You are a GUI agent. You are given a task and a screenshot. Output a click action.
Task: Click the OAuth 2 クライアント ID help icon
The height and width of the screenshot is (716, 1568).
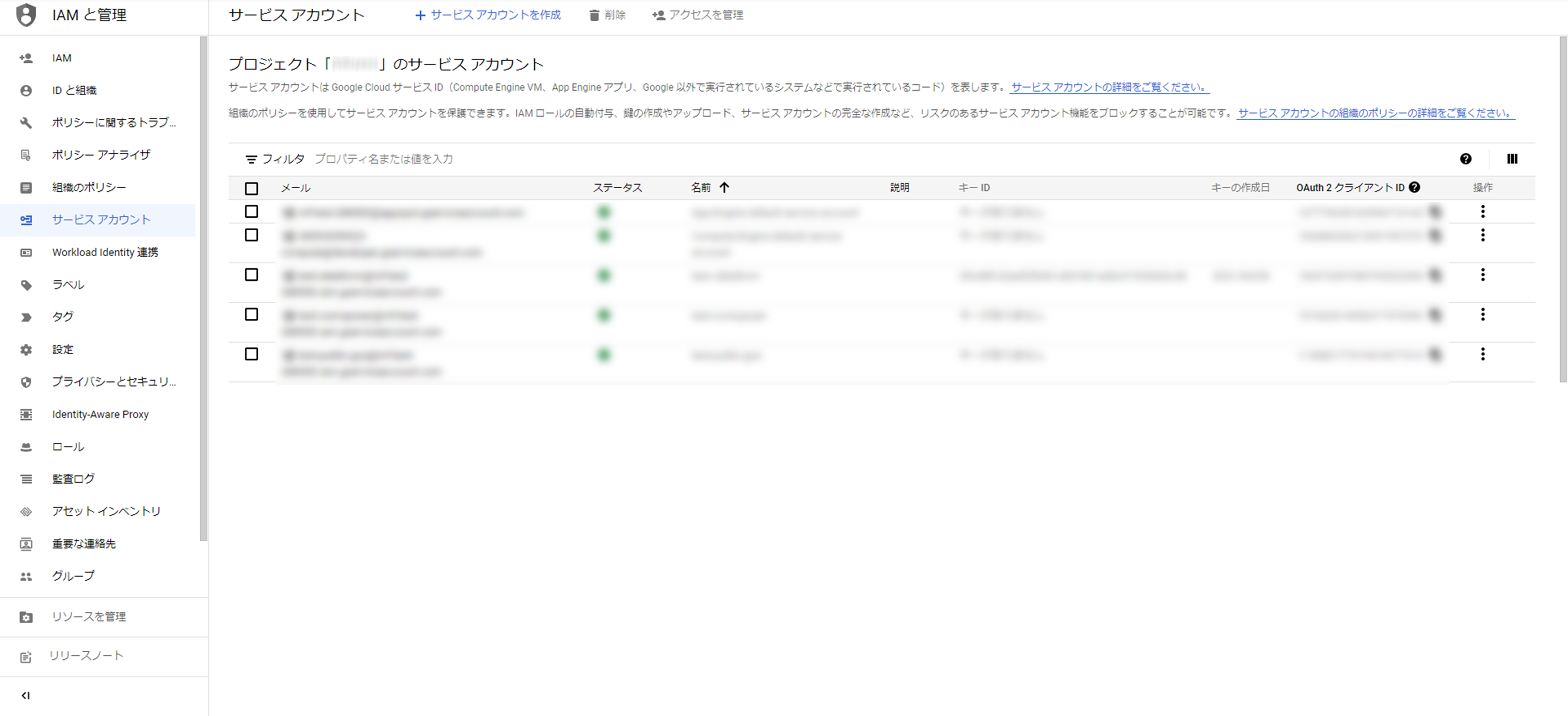click(1414, 187)
